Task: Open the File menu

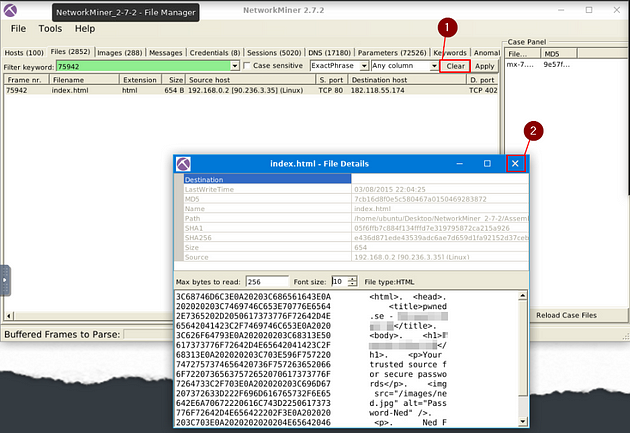Action: pyautogui.click(x=18, y=29)
